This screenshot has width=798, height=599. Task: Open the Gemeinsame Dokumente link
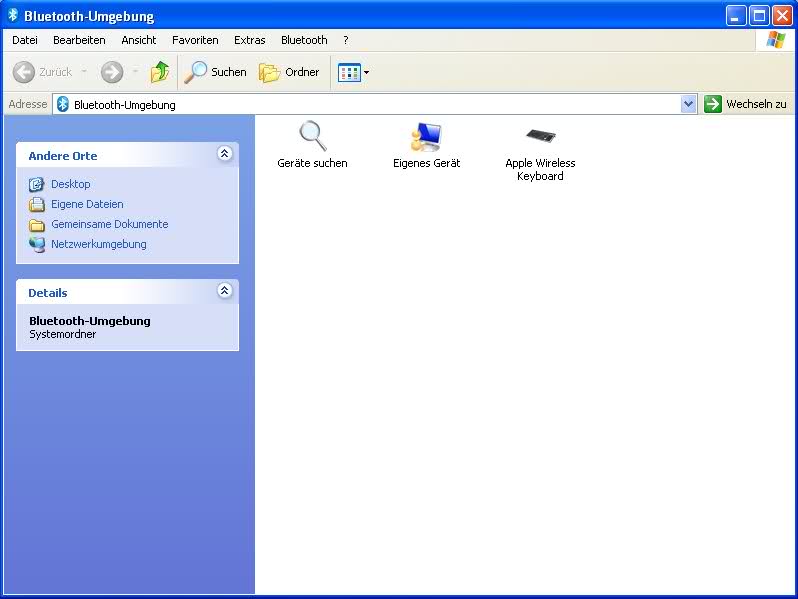[109, 224]
